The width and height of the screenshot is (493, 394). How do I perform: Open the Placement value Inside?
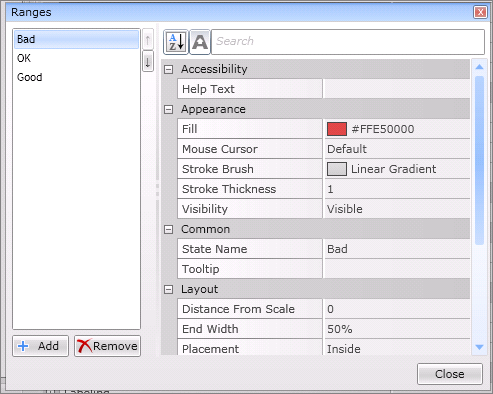396,348
